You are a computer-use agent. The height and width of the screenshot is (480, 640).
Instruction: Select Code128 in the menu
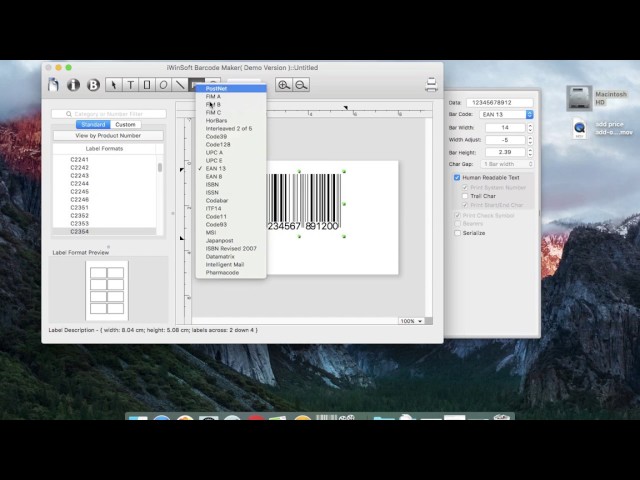click(x=231, y=144)
